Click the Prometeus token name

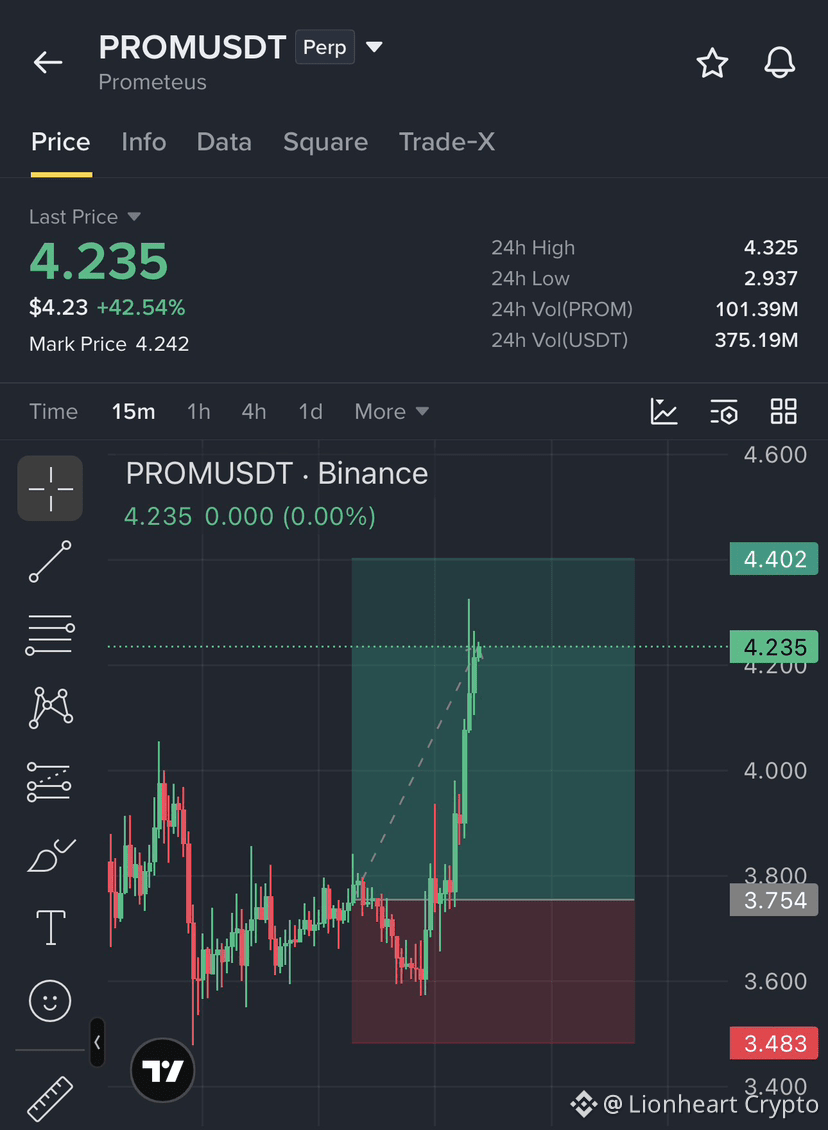(x=153, y=83)
